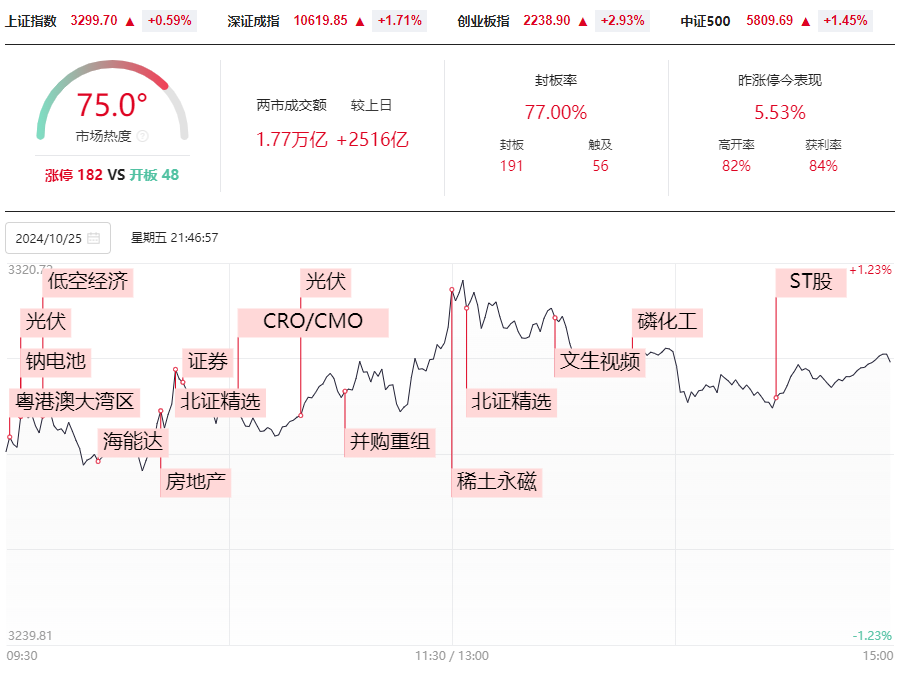Screen dimensions: 899x675
Task: Select the CRO/CMO sector marker
Action: pos(313,322)
